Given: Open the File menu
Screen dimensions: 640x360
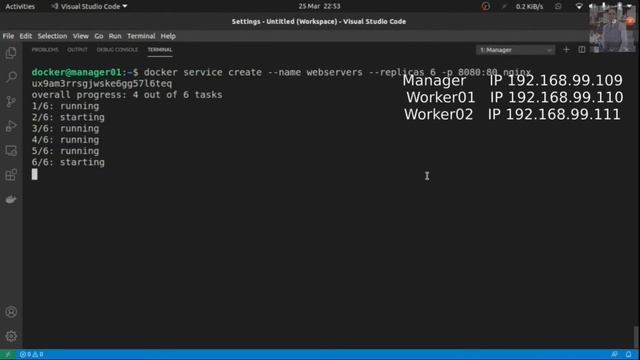Looking at the screenshot, I should pos(8,36).
